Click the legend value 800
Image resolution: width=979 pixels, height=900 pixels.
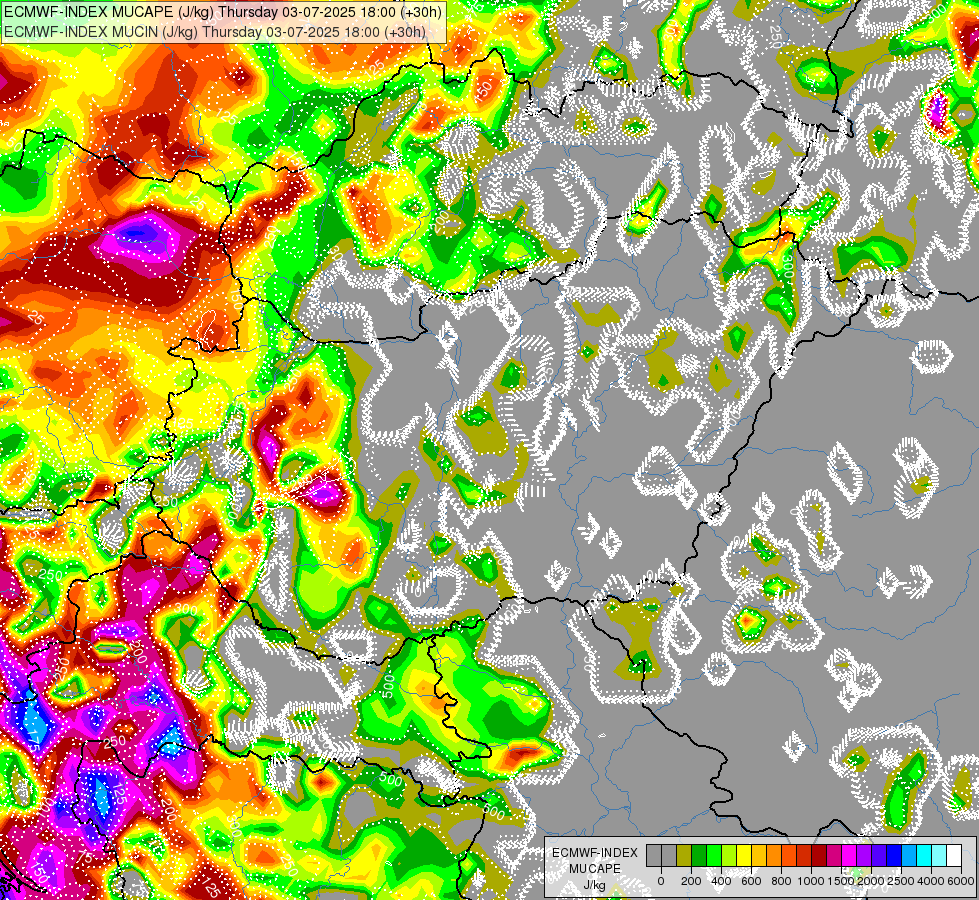click(x=781, y=881)
